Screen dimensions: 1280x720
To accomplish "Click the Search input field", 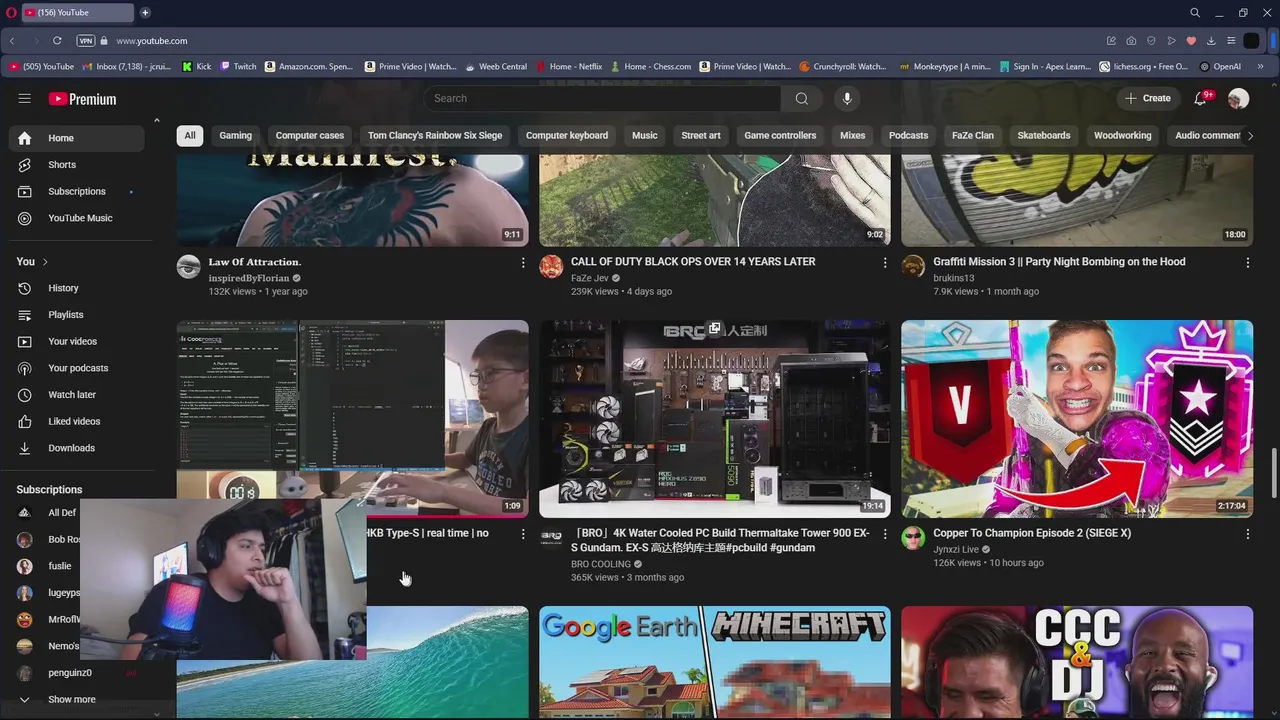I will point(602,98).
